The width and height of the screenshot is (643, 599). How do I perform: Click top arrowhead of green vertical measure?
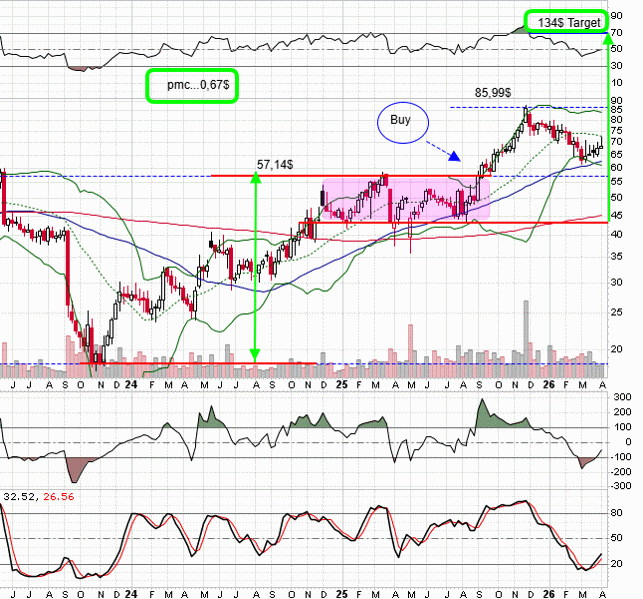tap(255, 178)
